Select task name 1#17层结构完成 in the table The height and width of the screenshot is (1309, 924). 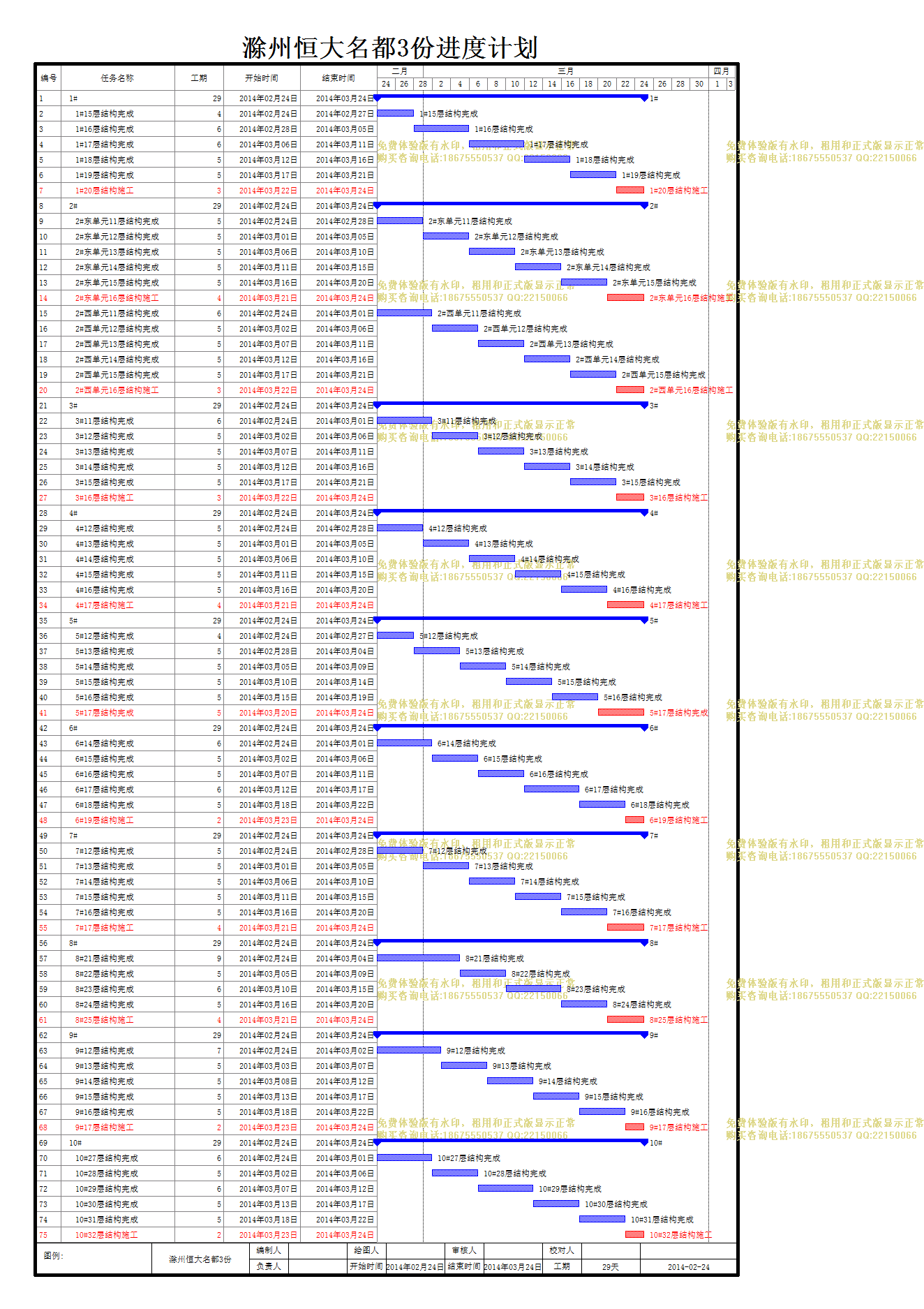point(105,145)
